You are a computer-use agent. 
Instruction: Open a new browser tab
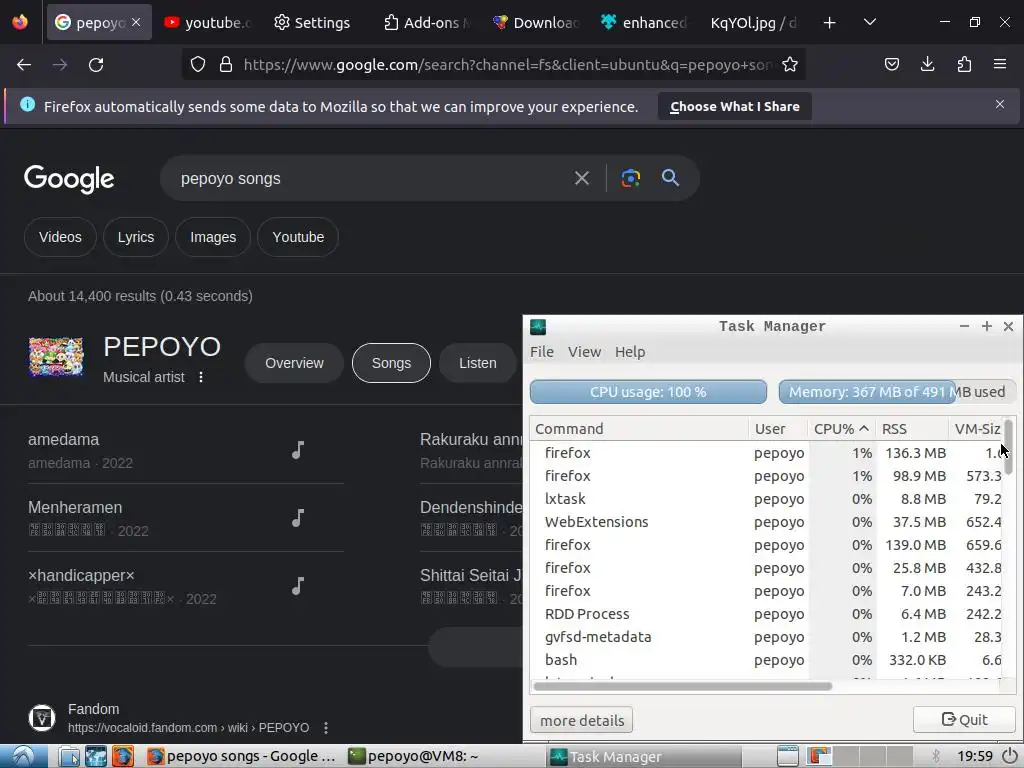coord(829,23)
